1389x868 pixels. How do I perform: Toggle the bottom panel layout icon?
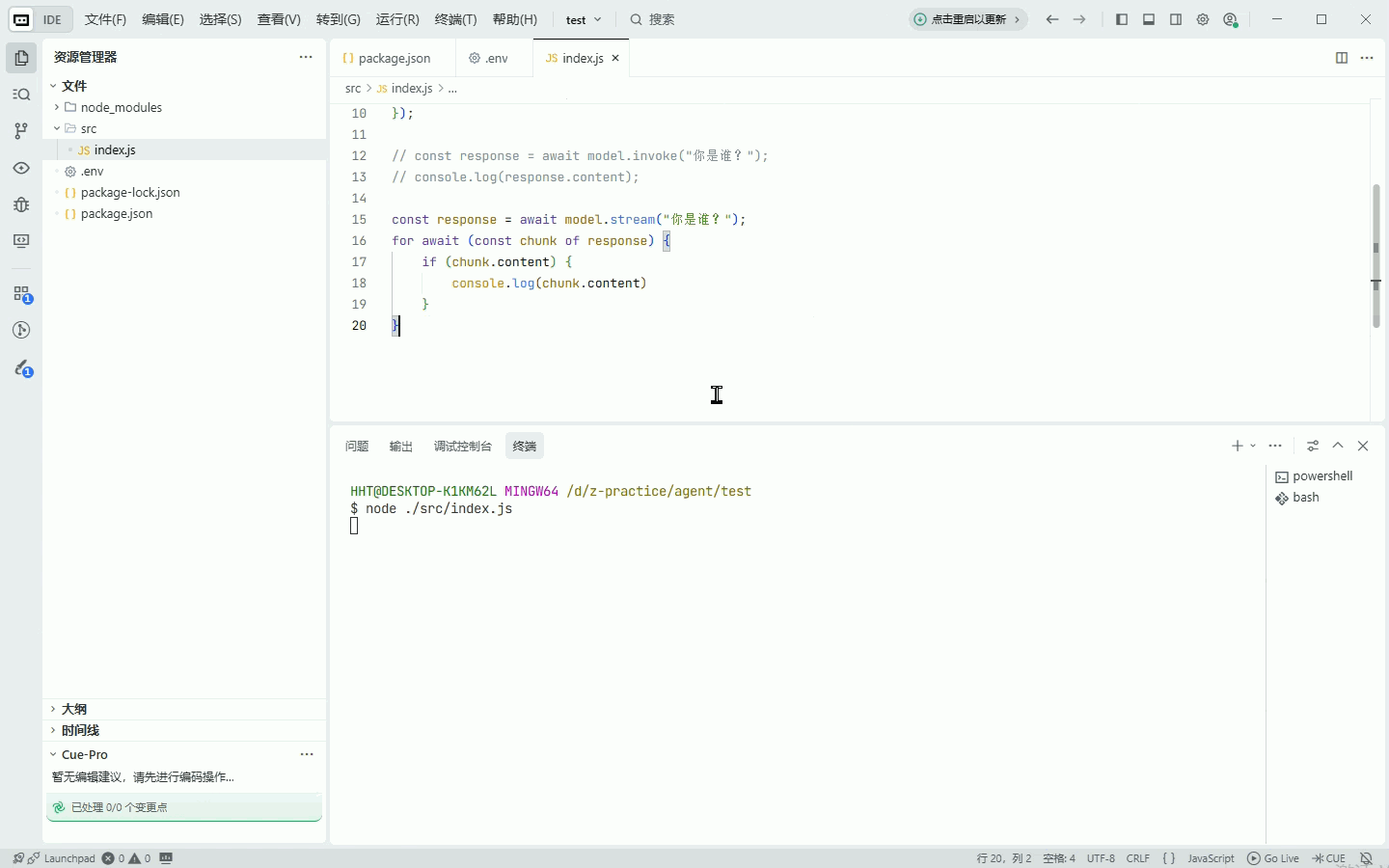[1149, 19]
